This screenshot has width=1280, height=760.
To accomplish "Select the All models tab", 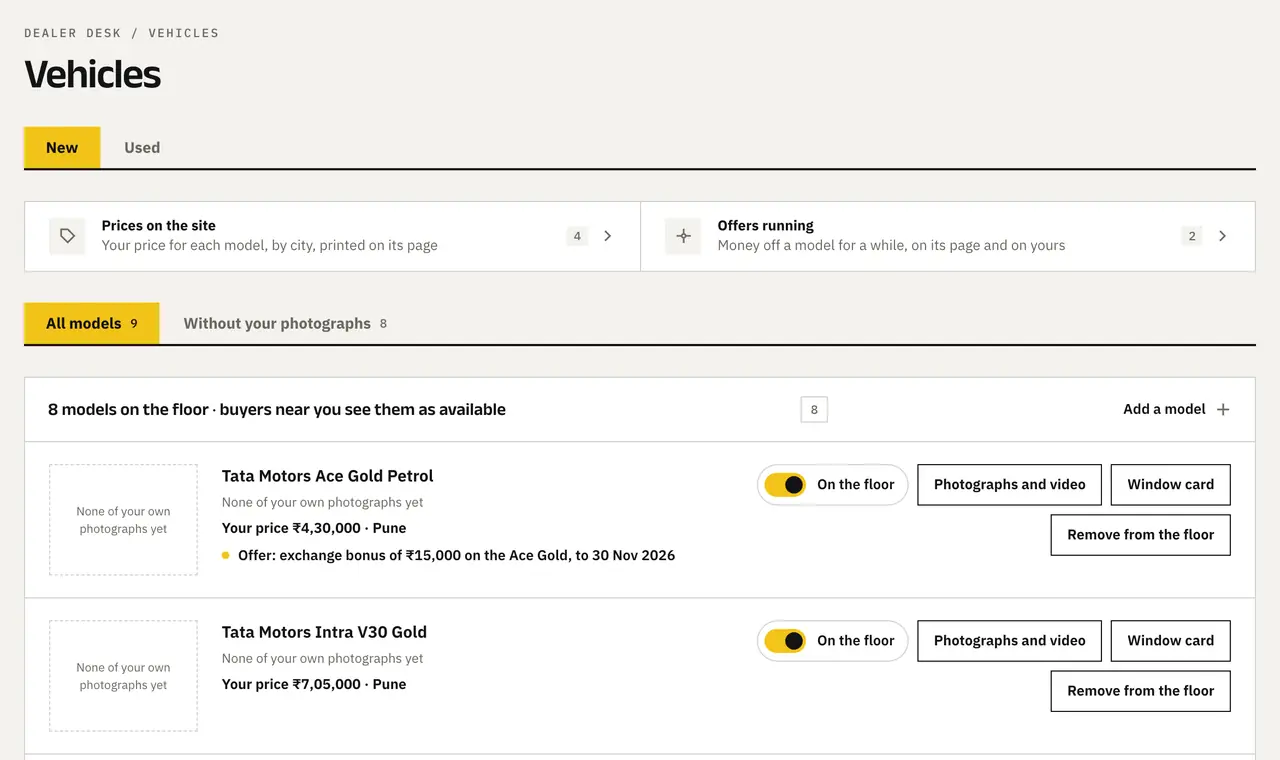I will pos(91,323).
